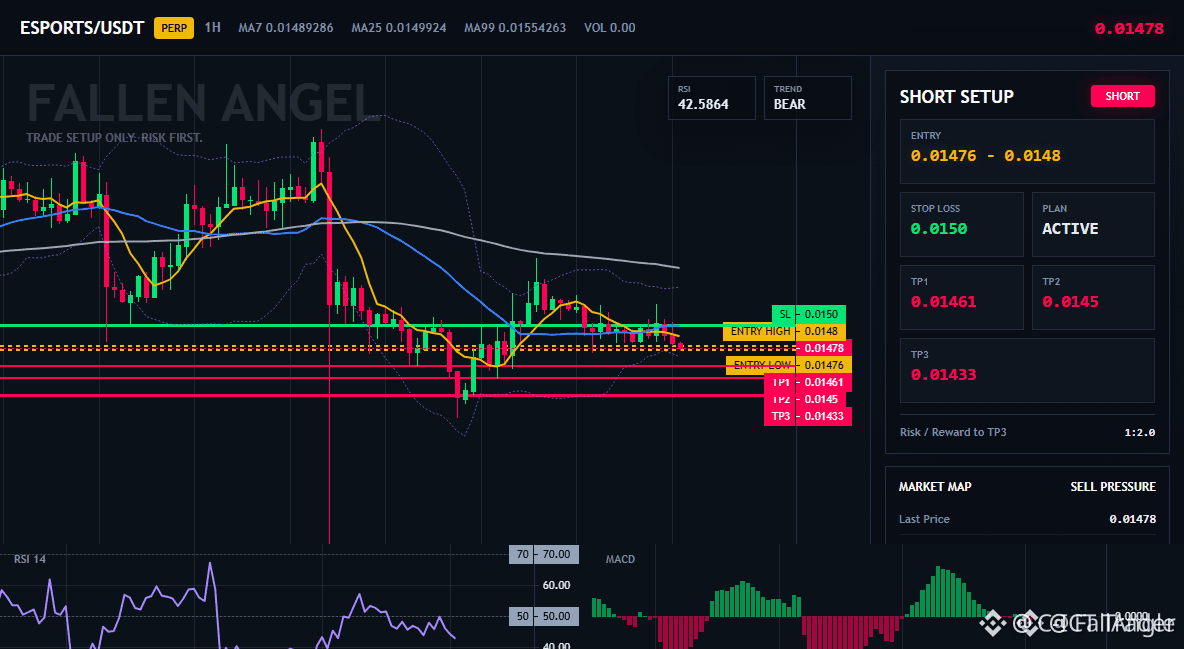Select the TP1 card in Short Setup panel
Viewport: 1184px width, 649px height.
tap(961, 297)
